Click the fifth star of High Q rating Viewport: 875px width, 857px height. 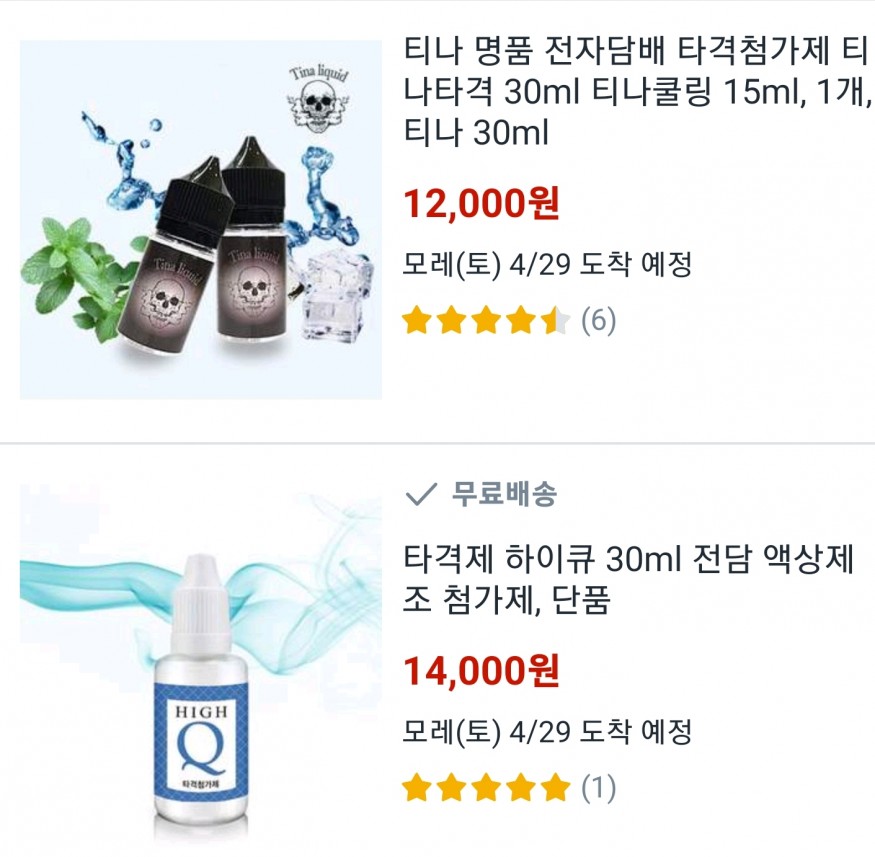click(x=555, y=788)
